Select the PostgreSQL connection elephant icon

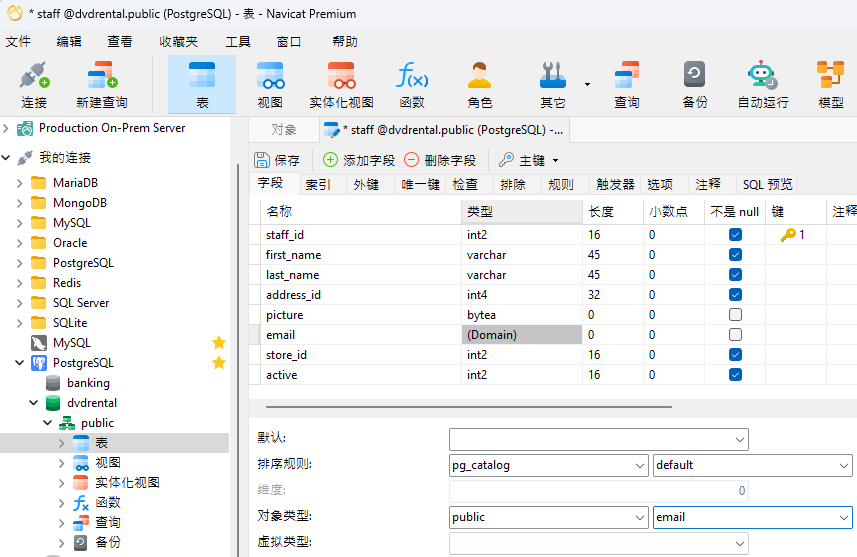click(39, 363)
